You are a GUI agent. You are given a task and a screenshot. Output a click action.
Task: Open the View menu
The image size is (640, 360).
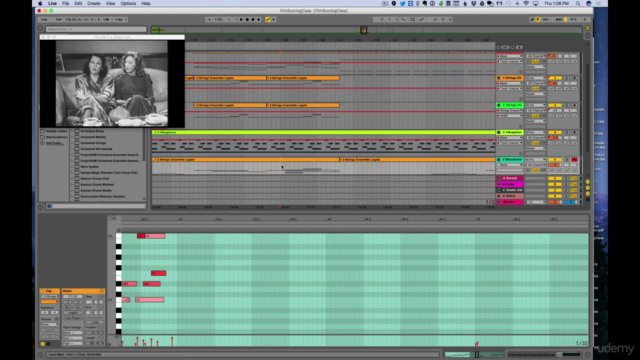(110, 3)
